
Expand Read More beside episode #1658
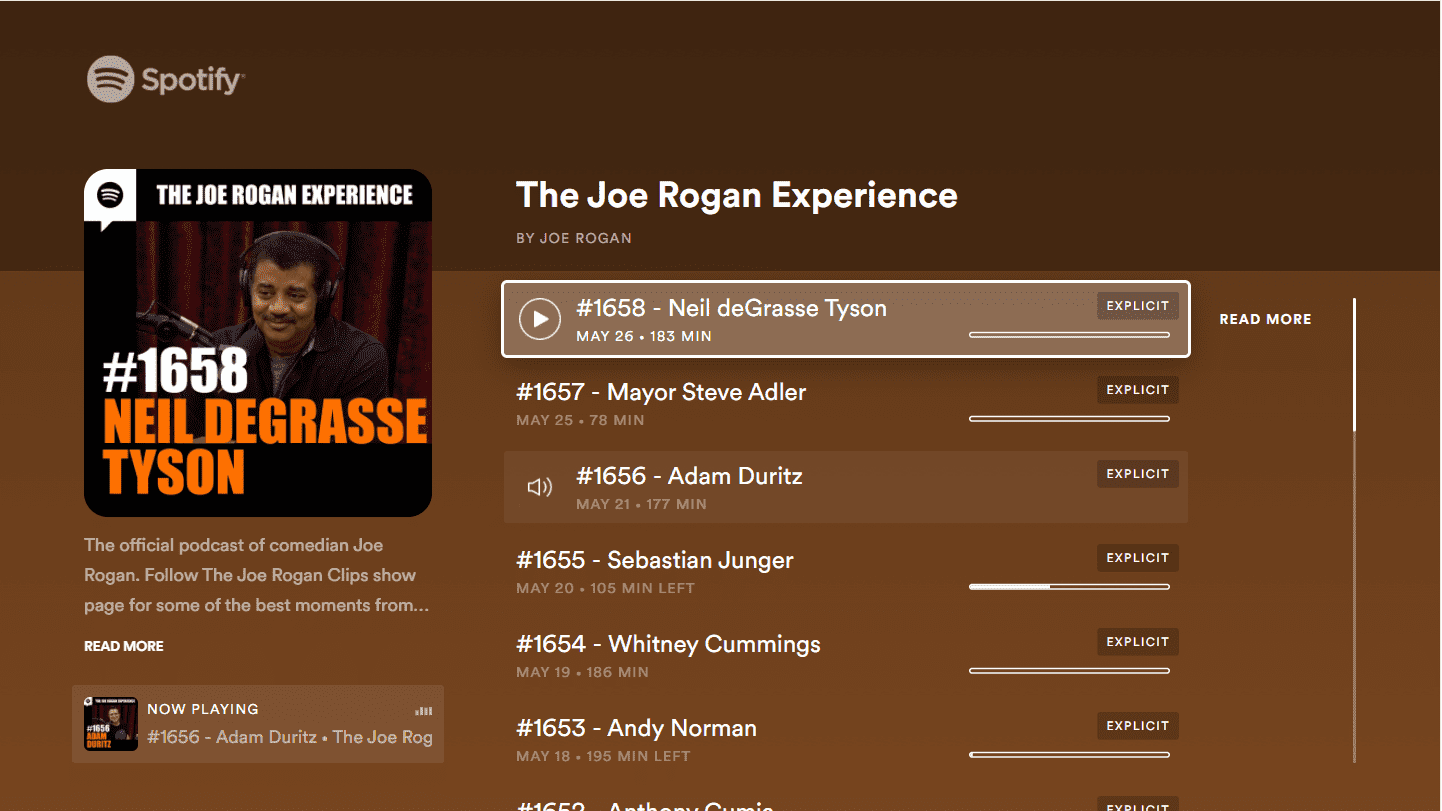[x=1265, y=319]
